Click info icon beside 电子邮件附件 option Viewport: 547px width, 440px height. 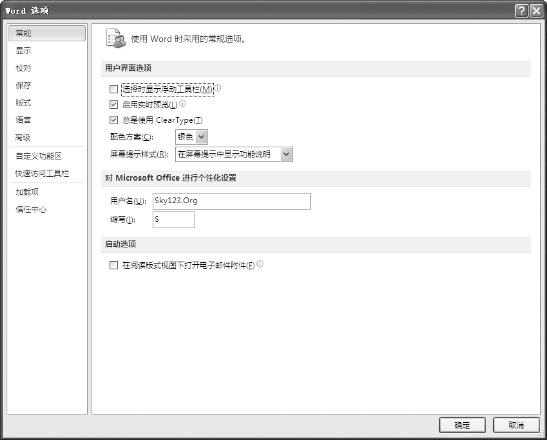(x=260, y=264)
